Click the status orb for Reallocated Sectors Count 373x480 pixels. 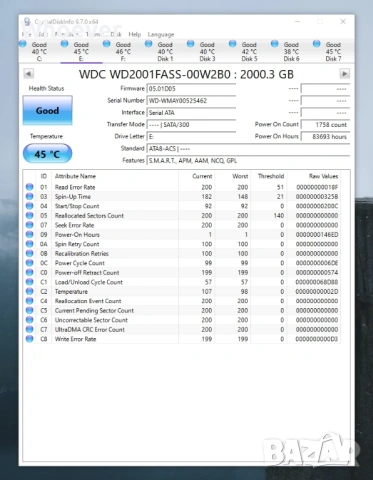[30, 215]
